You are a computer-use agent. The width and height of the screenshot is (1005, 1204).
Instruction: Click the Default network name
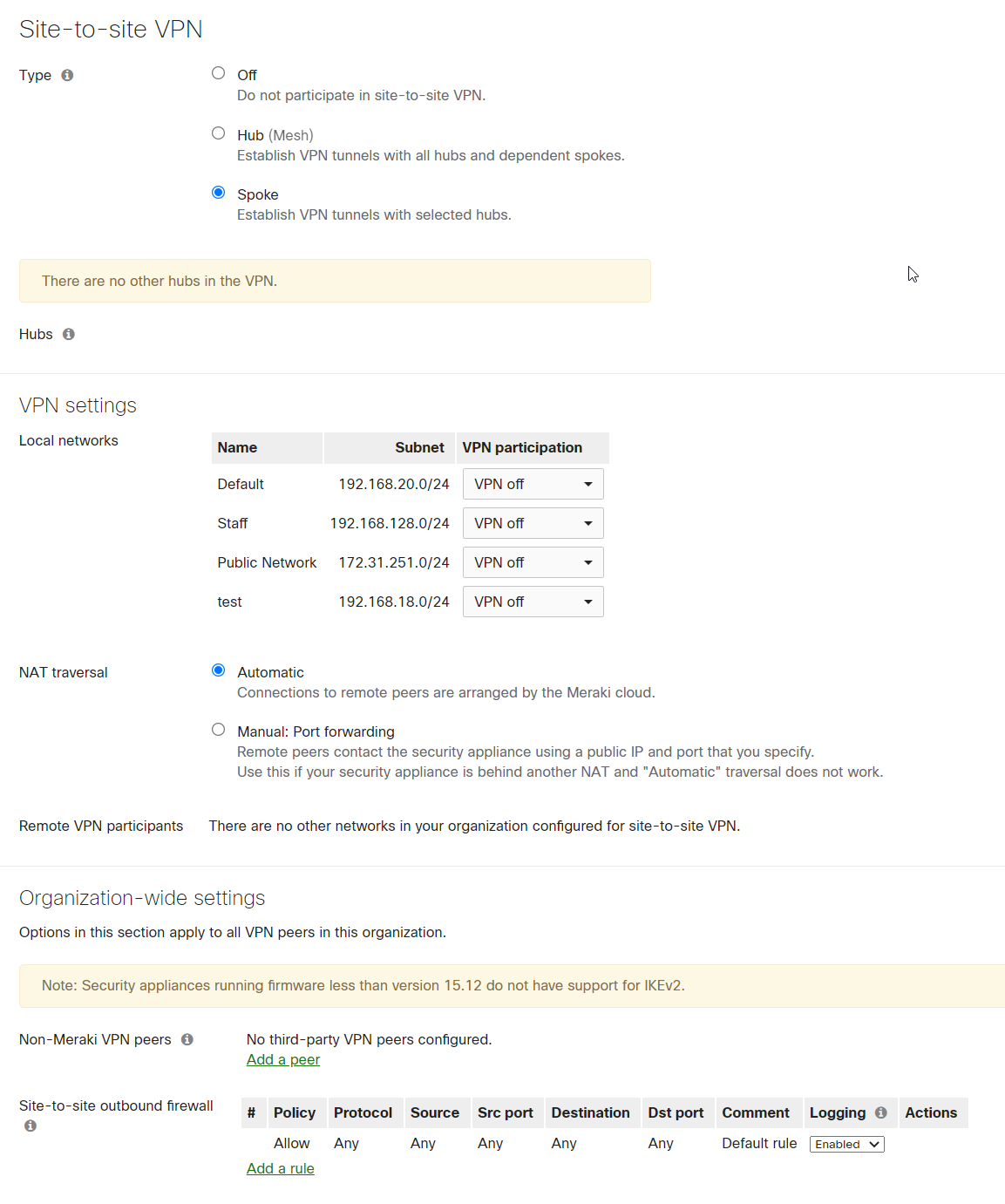coord(241,484)
